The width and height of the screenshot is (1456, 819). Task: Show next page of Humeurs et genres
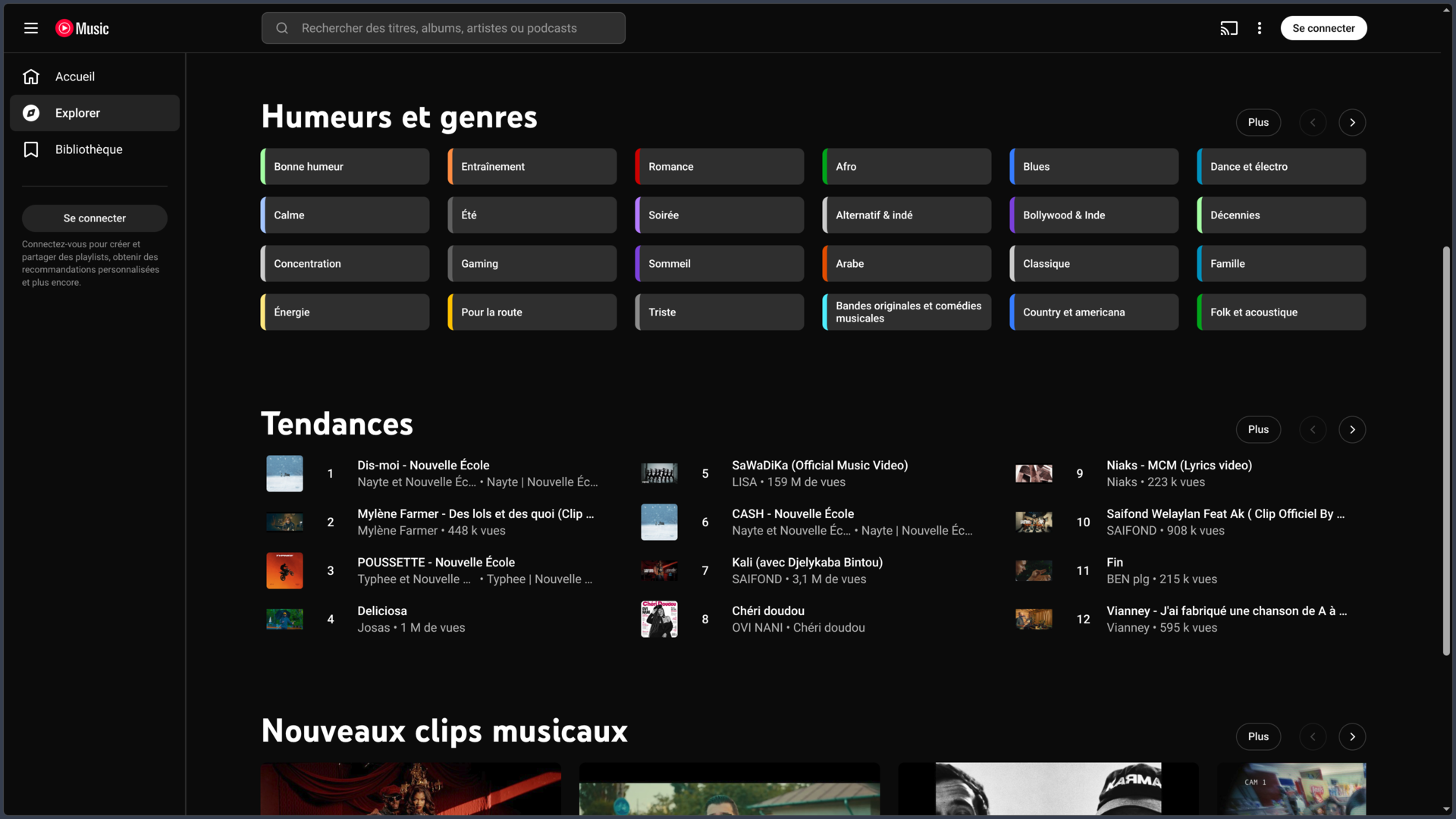click(1352, 123)
